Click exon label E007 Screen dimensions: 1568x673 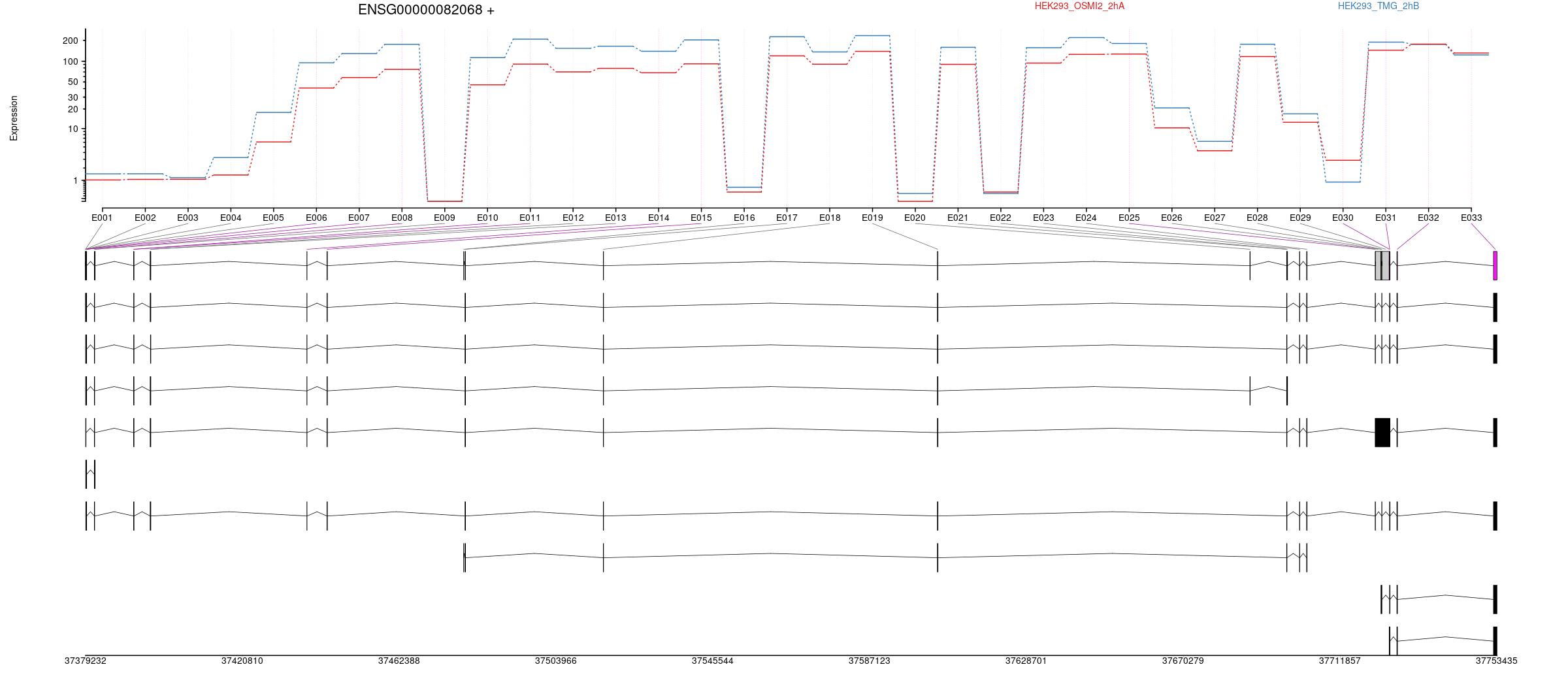[x=359, y=218]
